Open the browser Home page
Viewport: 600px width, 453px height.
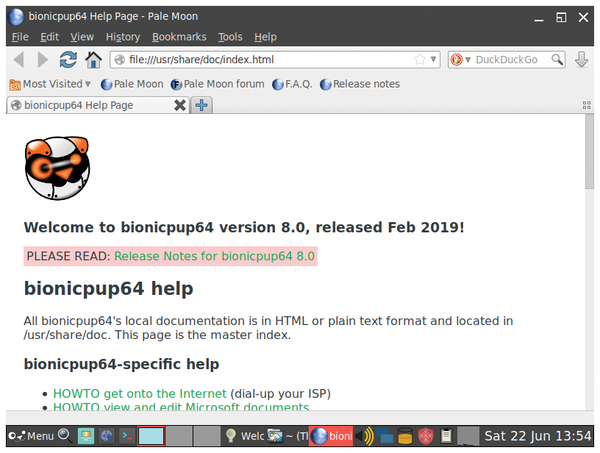pos(93,60)
